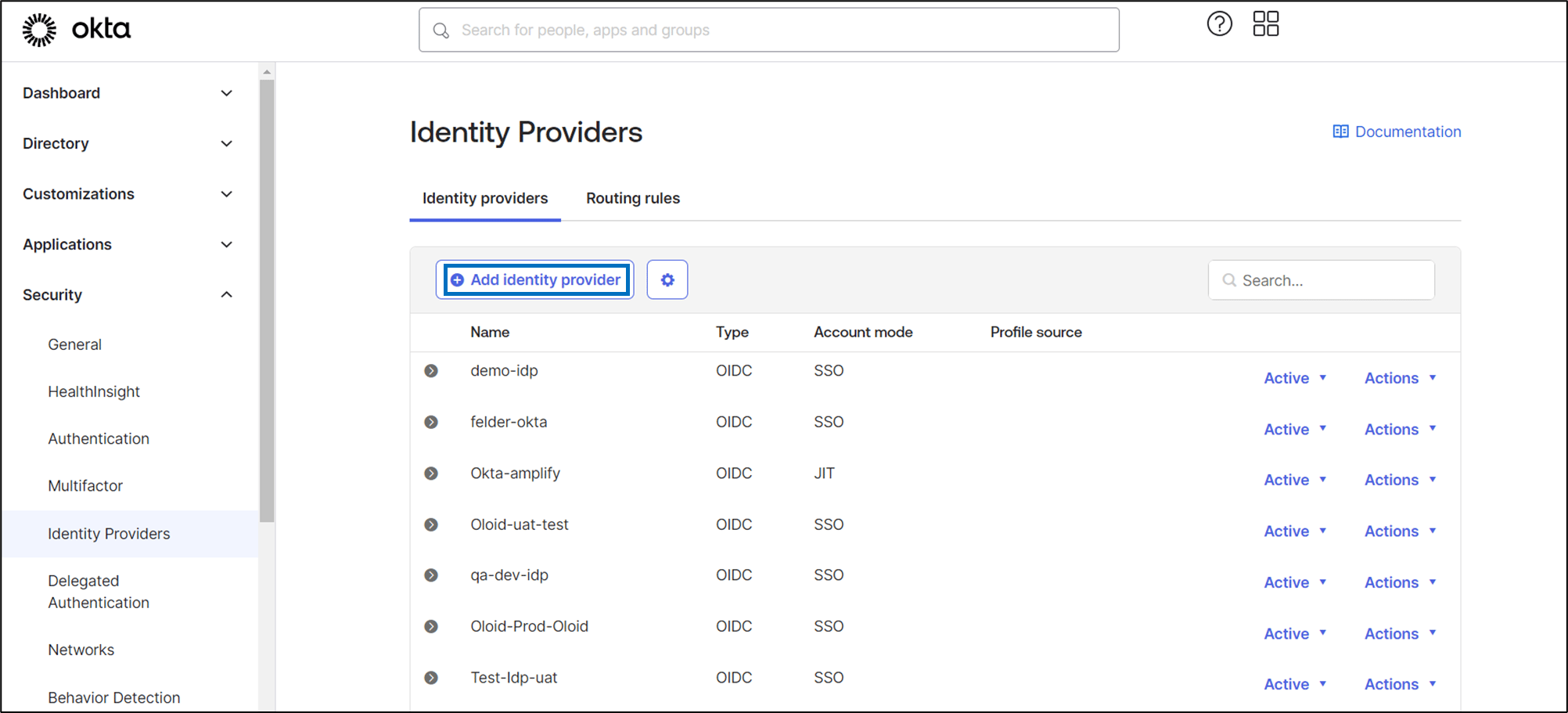Select the Identity providers tab
1568x713 pixels.
point(485,198)
